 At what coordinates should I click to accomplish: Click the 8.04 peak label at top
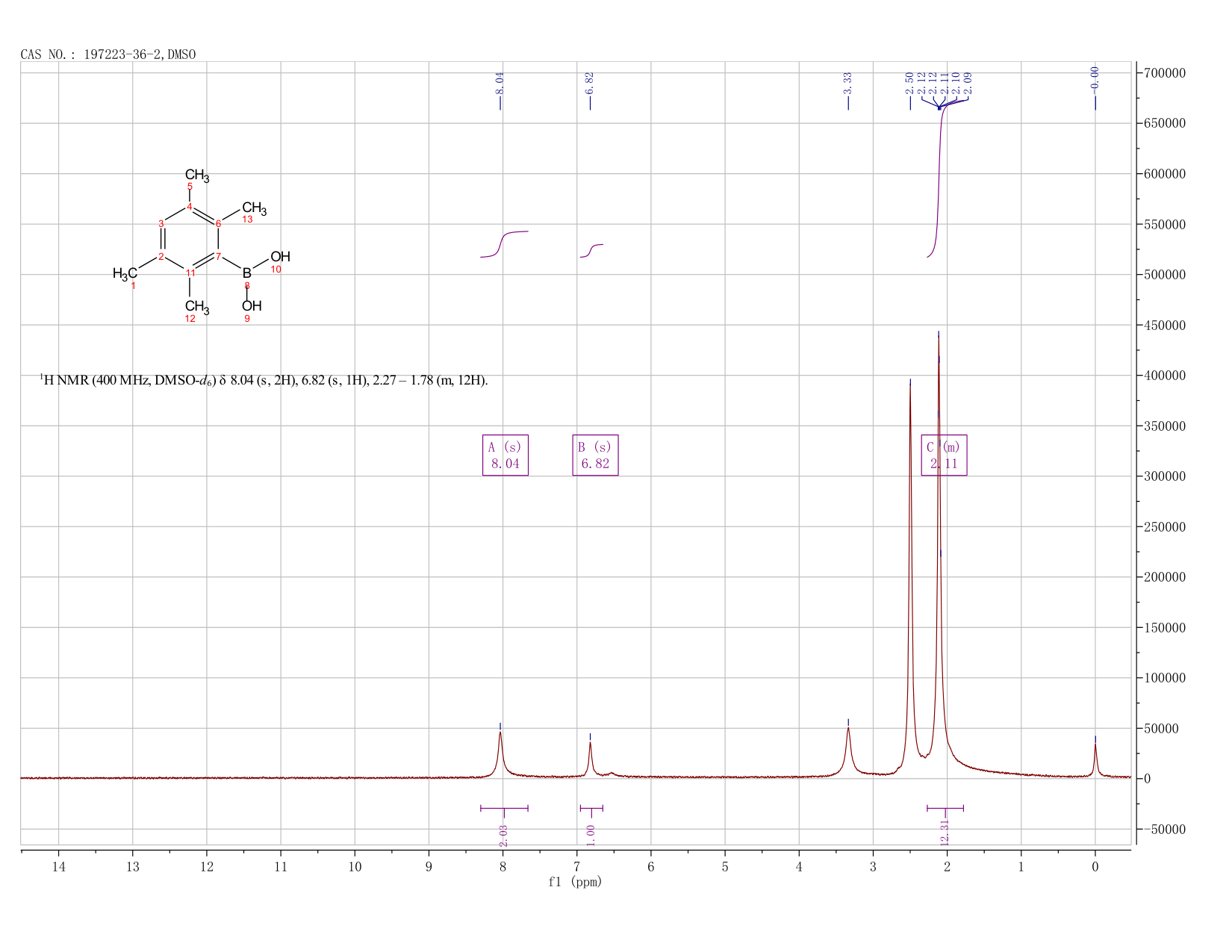tap(500, 83)
